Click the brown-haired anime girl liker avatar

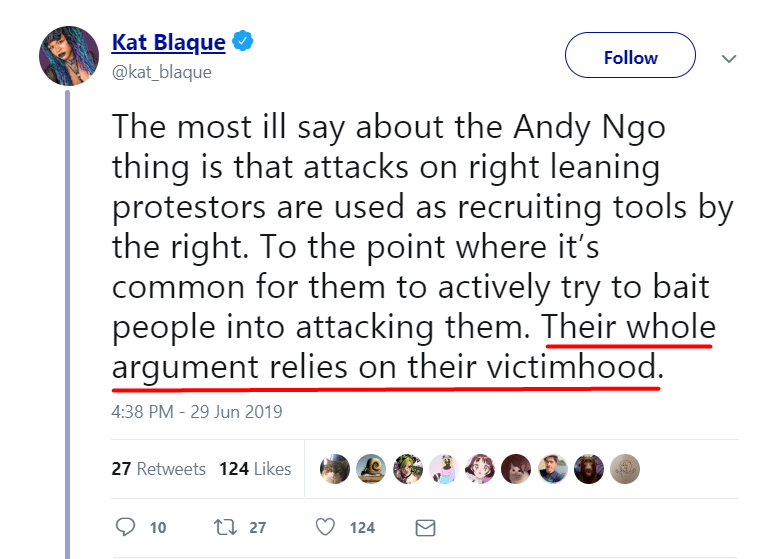point(480,469)
